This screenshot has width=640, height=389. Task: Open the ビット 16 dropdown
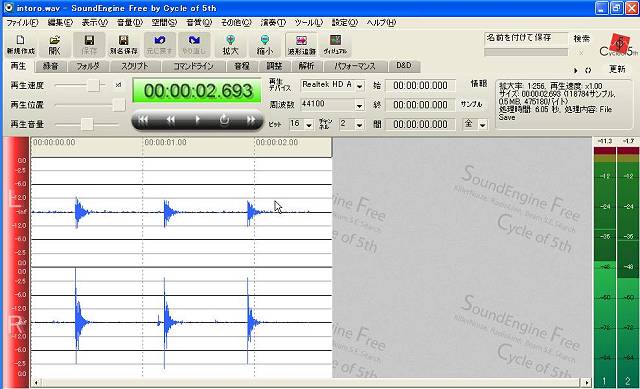pyautogui.click(x=309, y=124)
